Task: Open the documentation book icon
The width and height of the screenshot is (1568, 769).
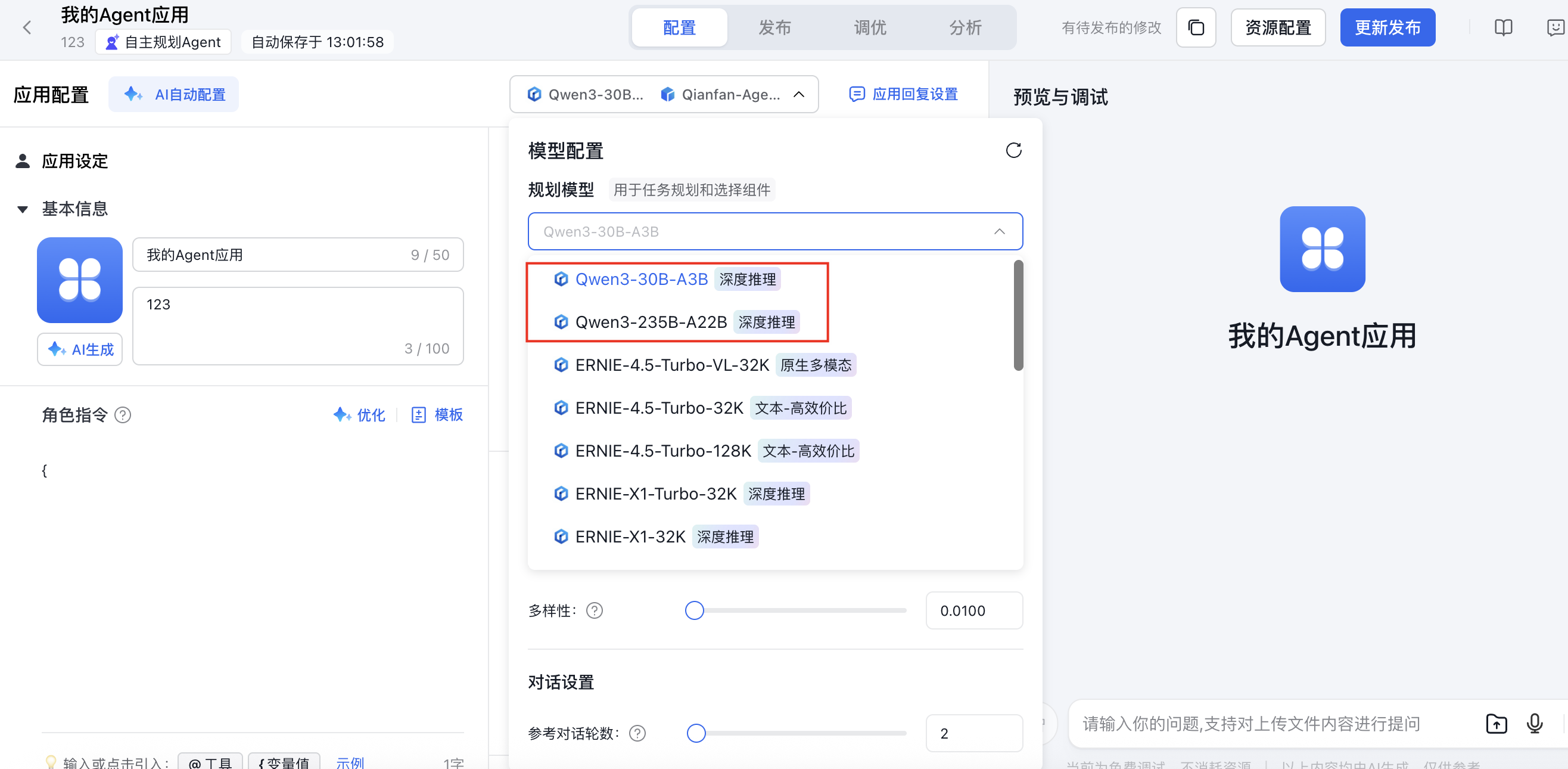Action: tap(1503, 27)
